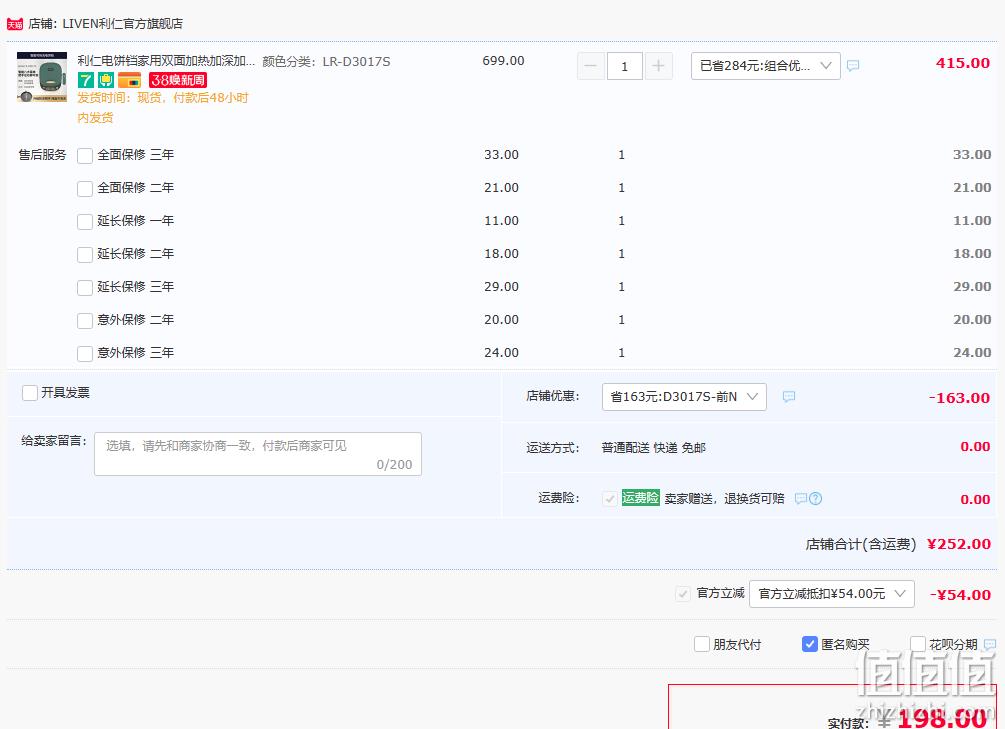Viewport: 1005px width, 729px height.
Task: Increase quantity with the plus button
Action: click(x=658, y=66)
